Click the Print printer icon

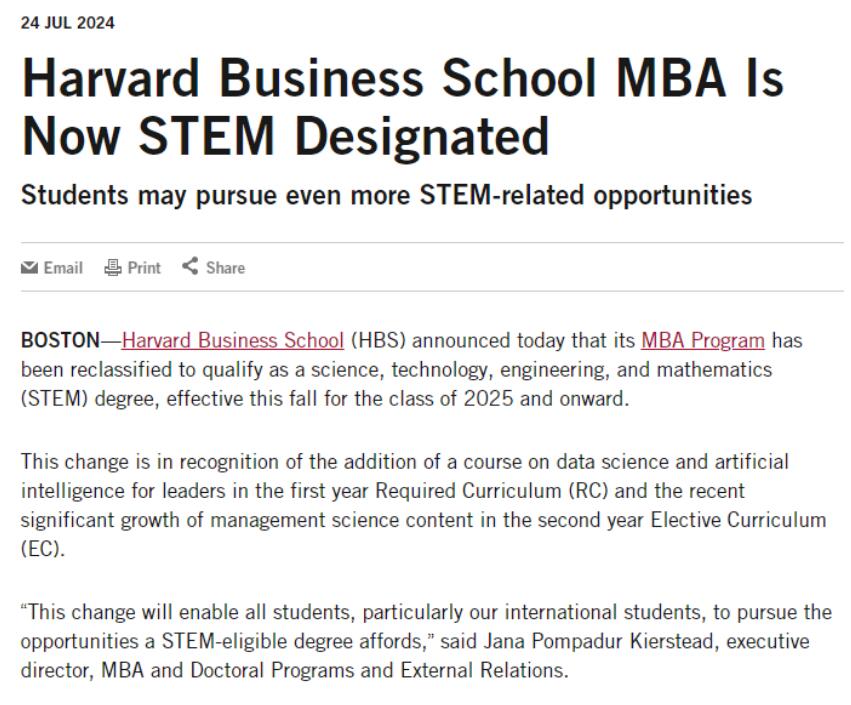click(112, 267)
